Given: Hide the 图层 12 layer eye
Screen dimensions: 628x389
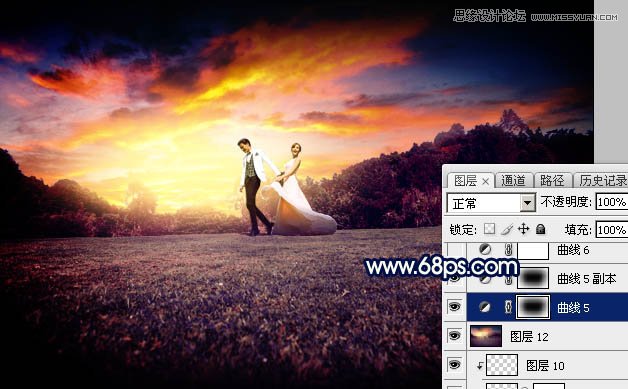Looking at the screenshot, I should coord(455,336).
